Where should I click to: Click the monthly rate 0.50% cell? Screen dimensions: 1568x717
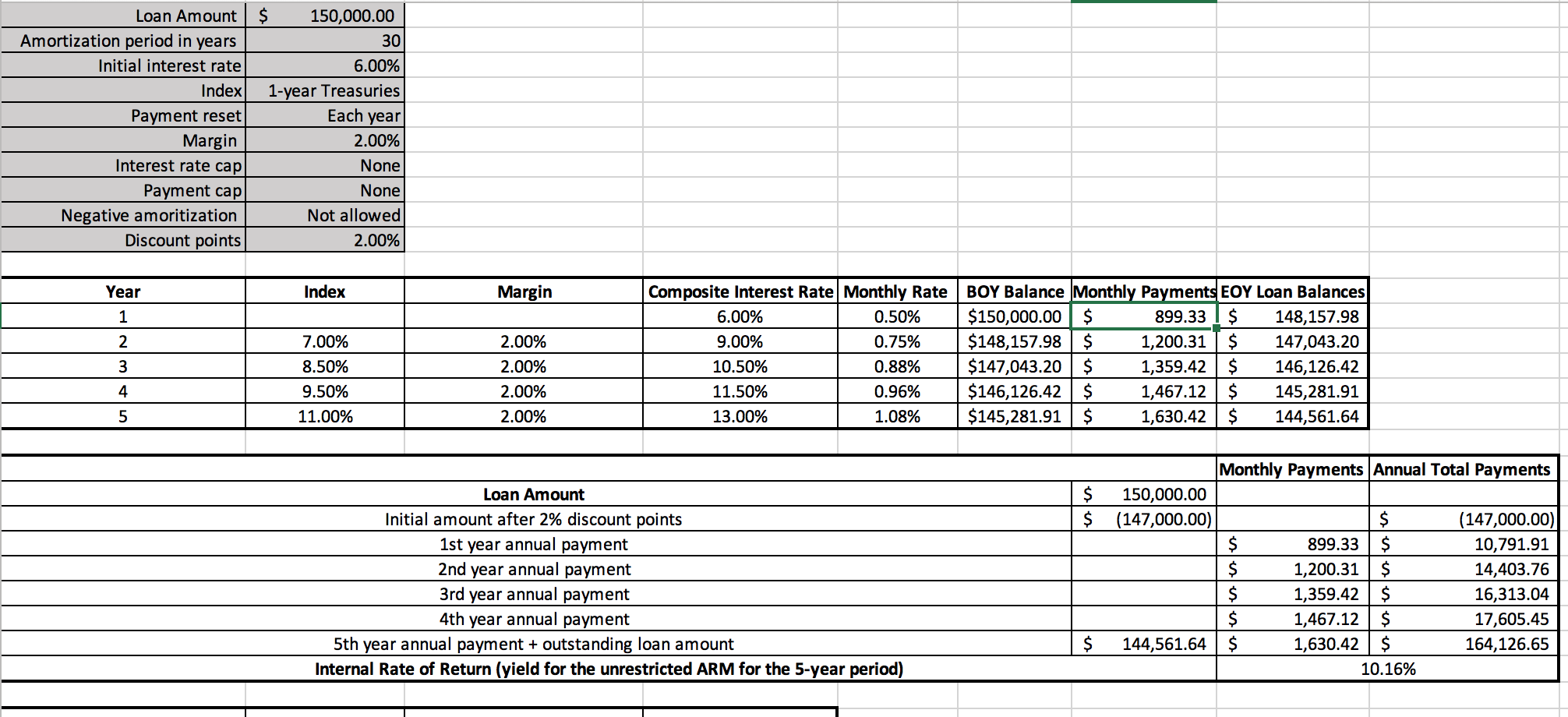[x=897, y=316]
